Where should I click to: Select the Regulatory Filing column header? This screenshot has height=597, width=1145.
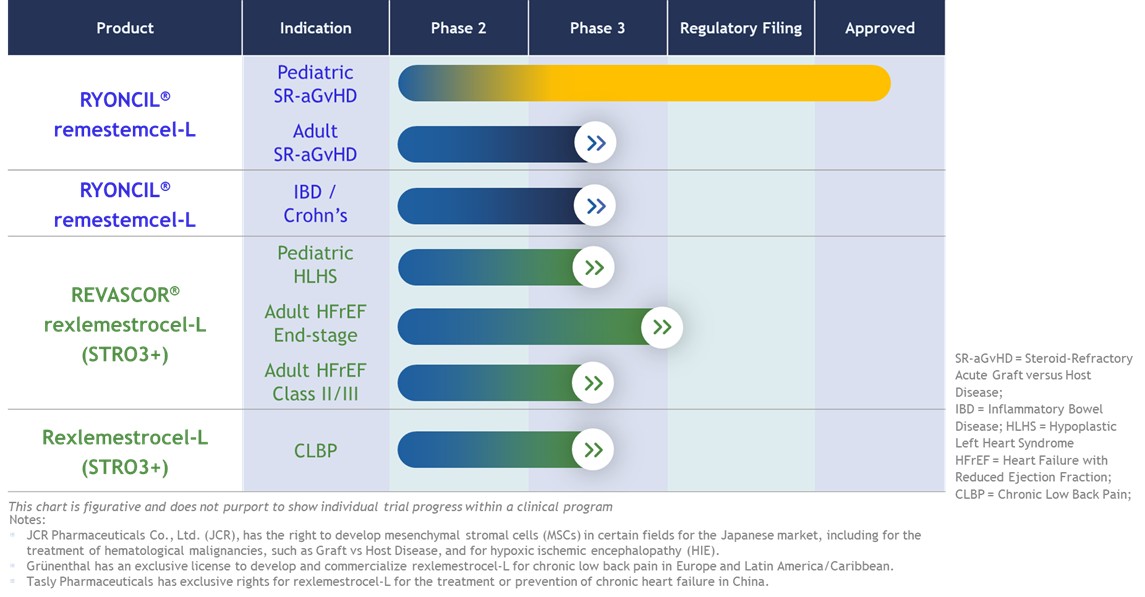click(x=740, y=28)
